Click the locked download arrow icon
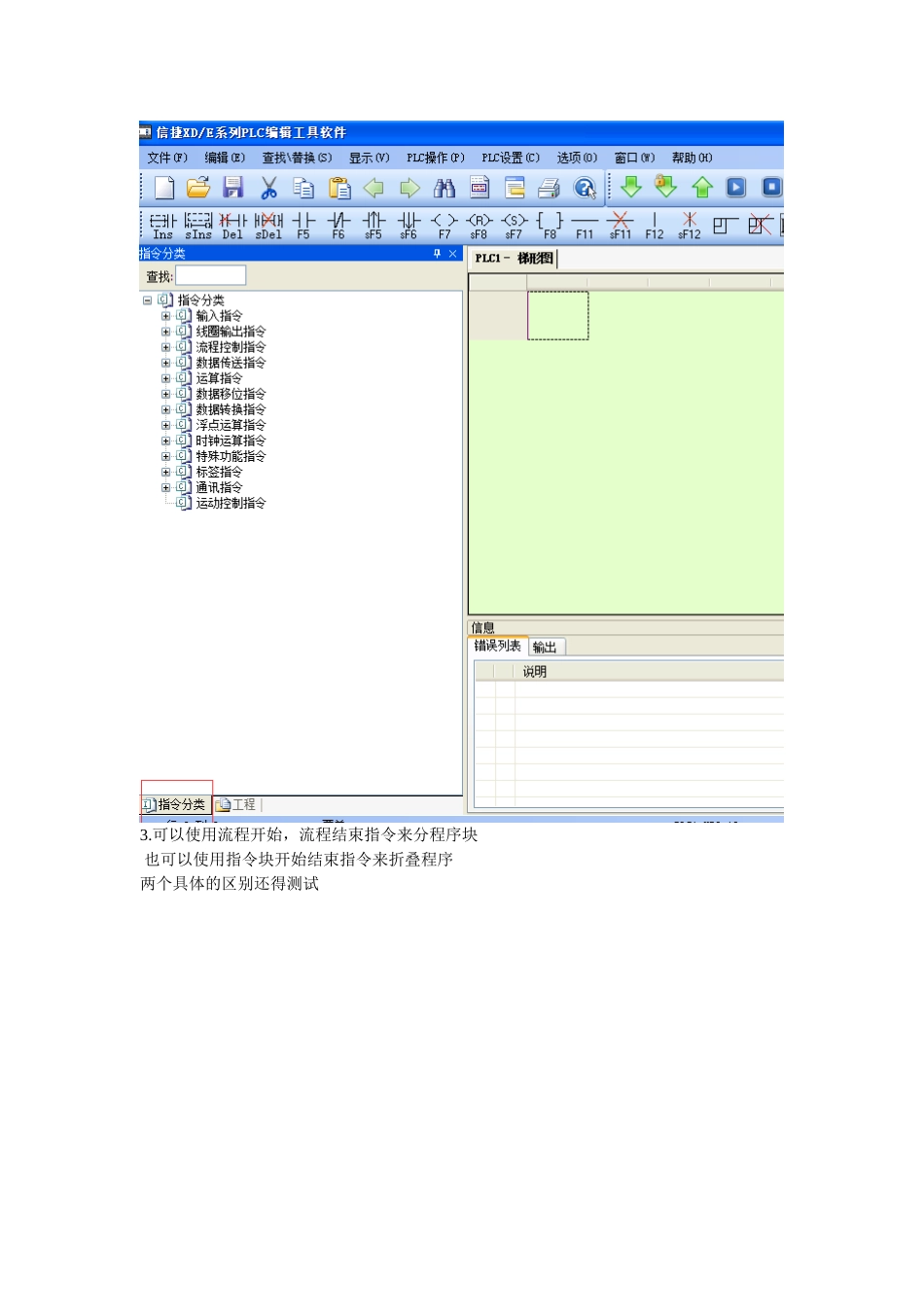 [665, 186]
